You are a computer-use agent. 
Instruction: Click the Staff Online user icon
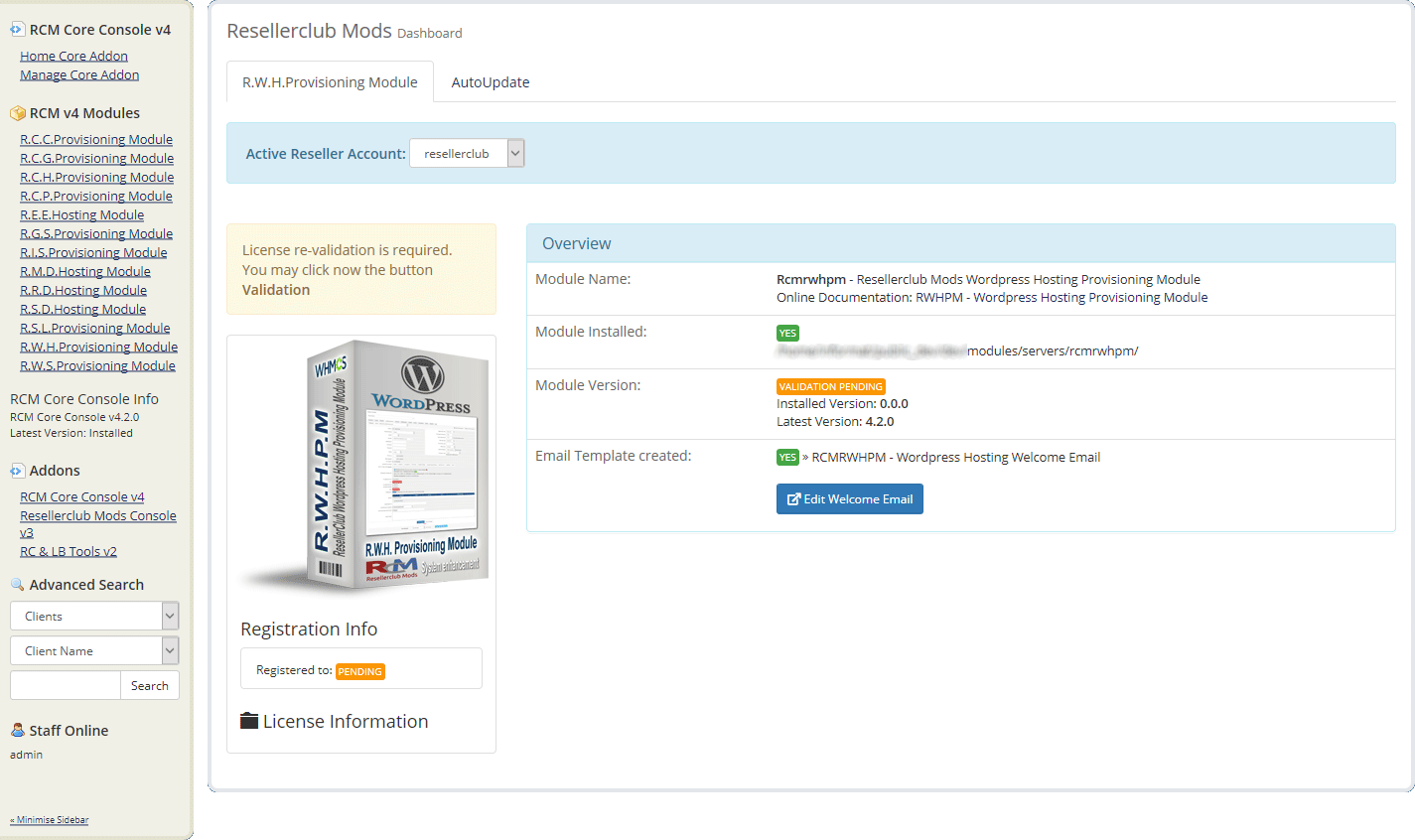point(17,731)
